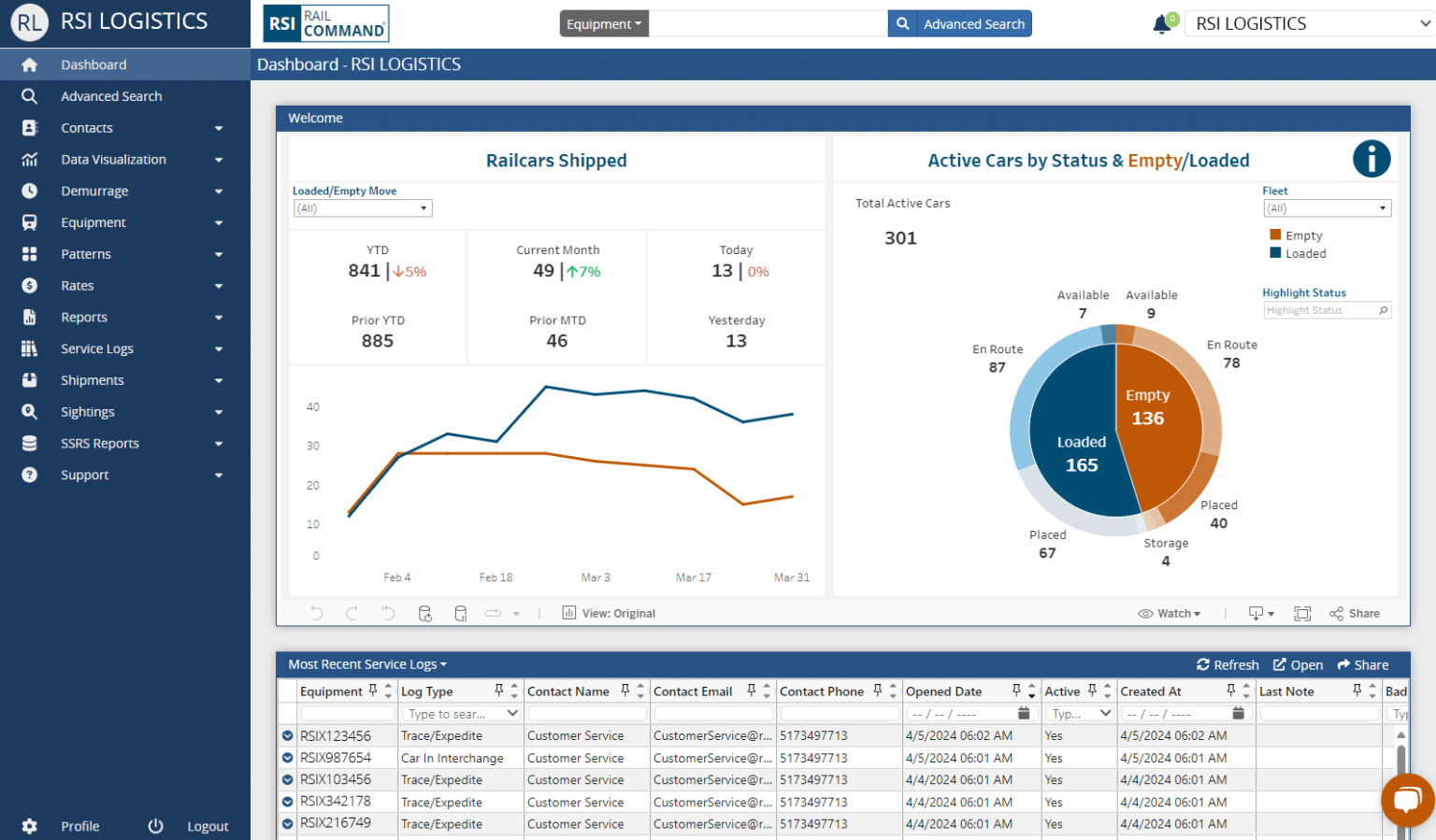Open the Watch dropdown on the viz toolbar

1170,613
